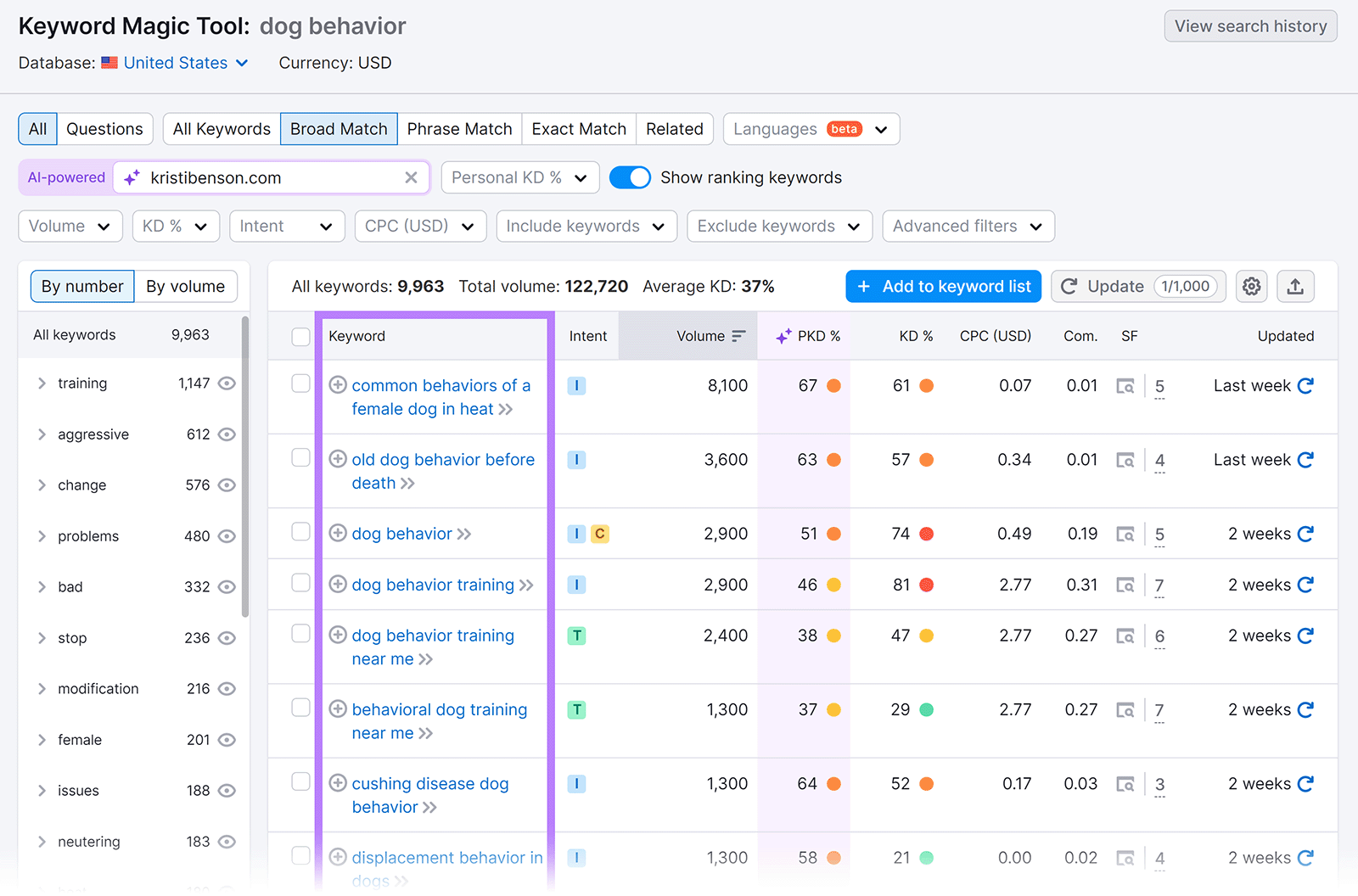This screenshot has width=1358, height=896.
Task: Select the Exact Match tab
Action: tap(578, 128)
